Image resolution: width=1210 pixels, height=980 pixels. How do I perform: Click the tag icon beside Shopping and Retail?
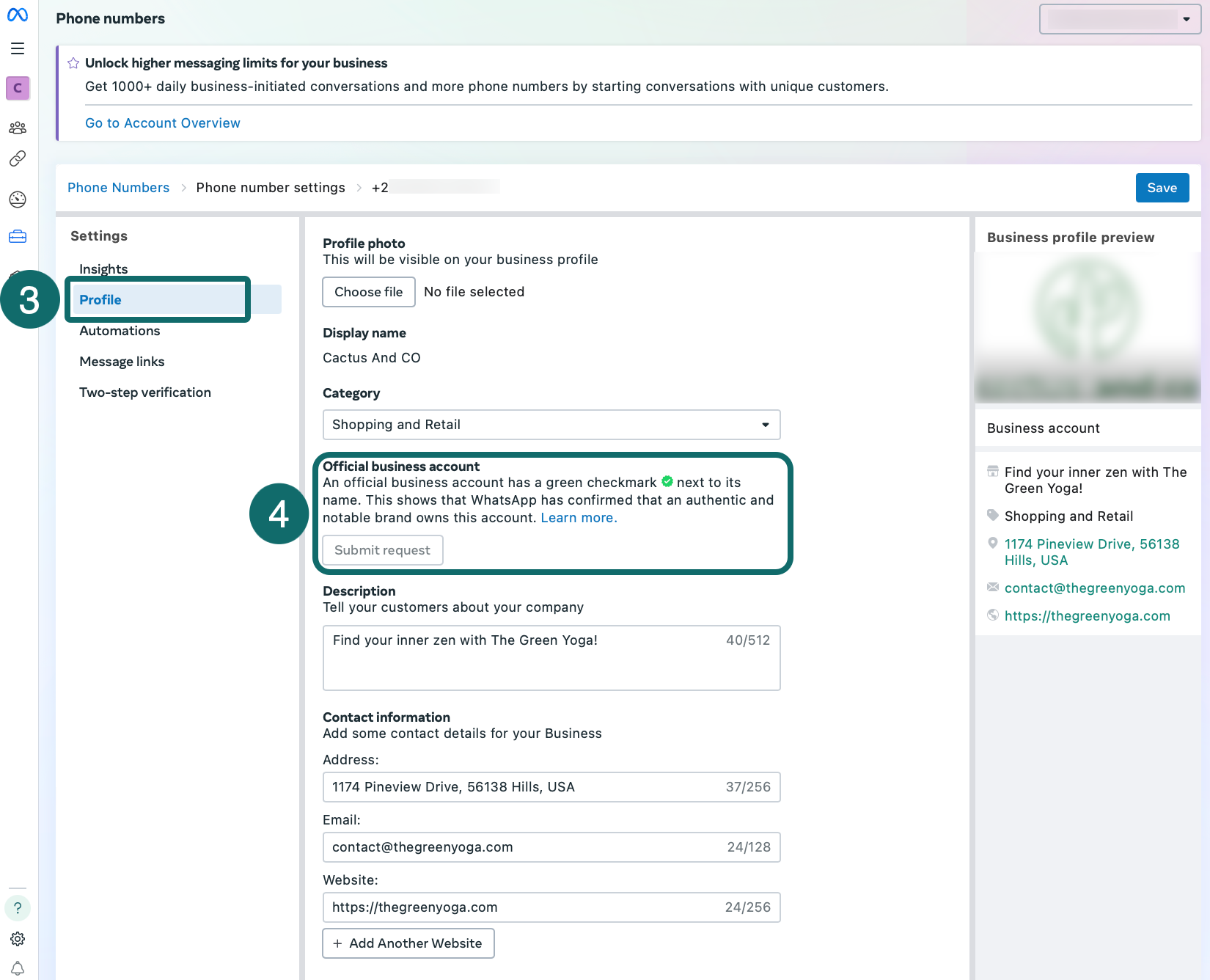tap(993, 515)
